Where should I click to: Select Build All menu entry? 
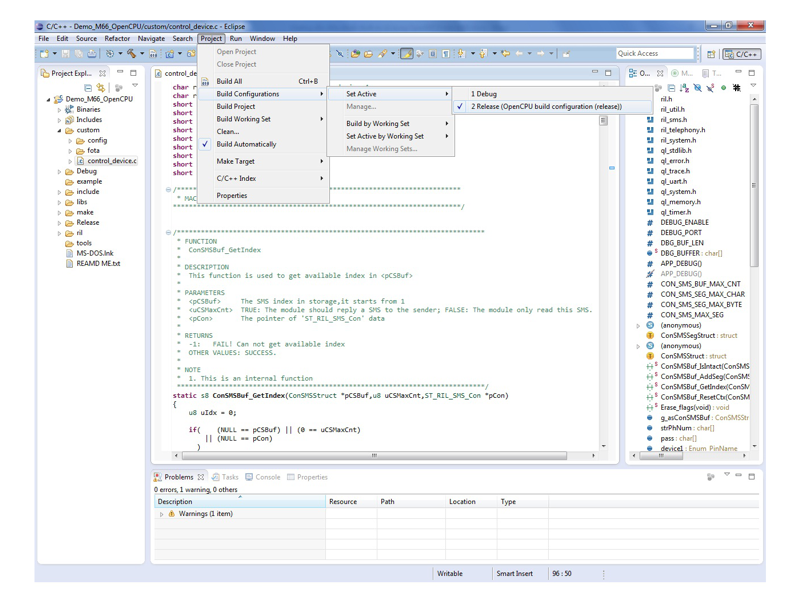coord(263,81)
